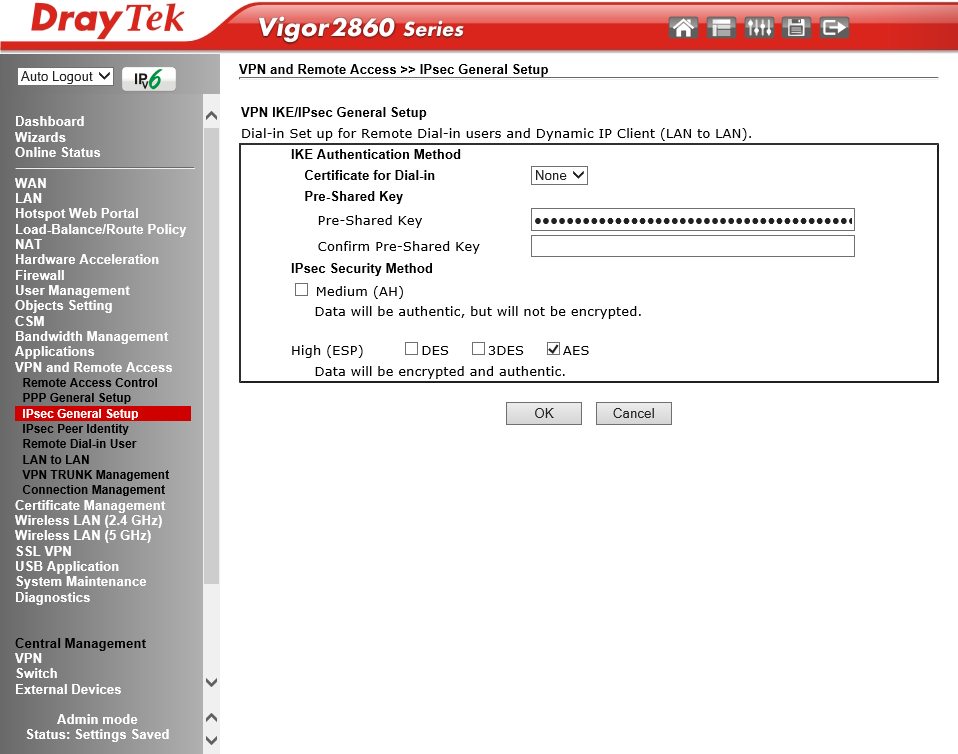This screenshot has width=958, height=754.
Task: Open the CSM menu
Action: [x=30, y=321]
